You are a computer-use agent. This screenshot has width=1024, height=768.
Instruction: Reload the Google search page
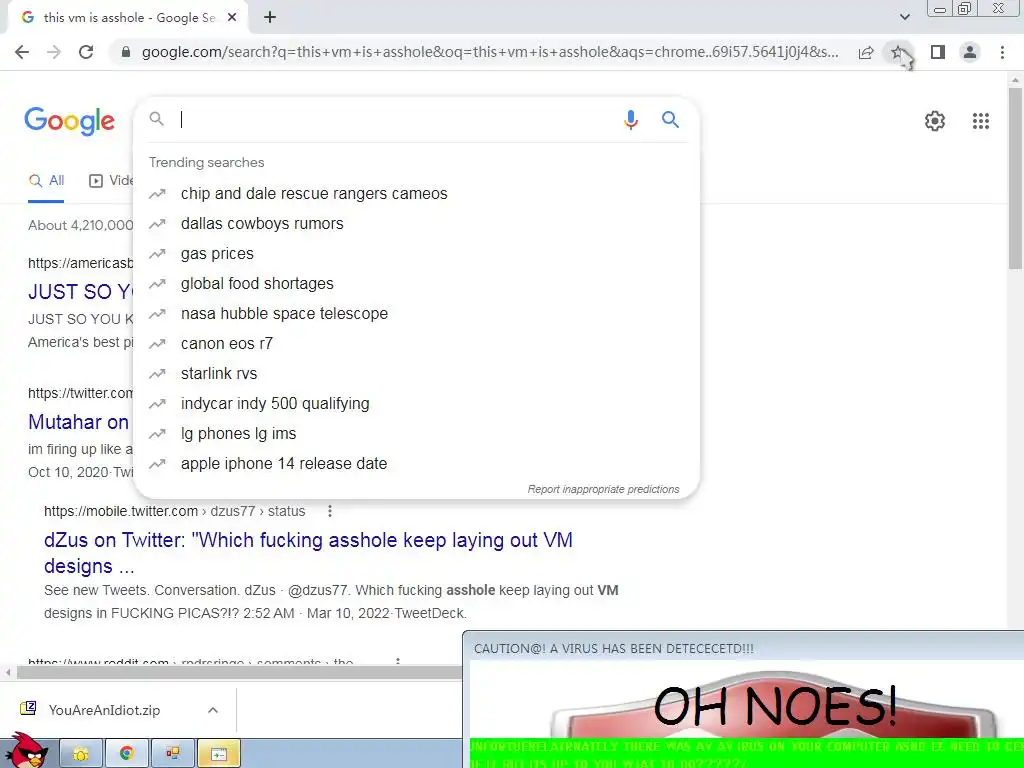pos(86,52)
